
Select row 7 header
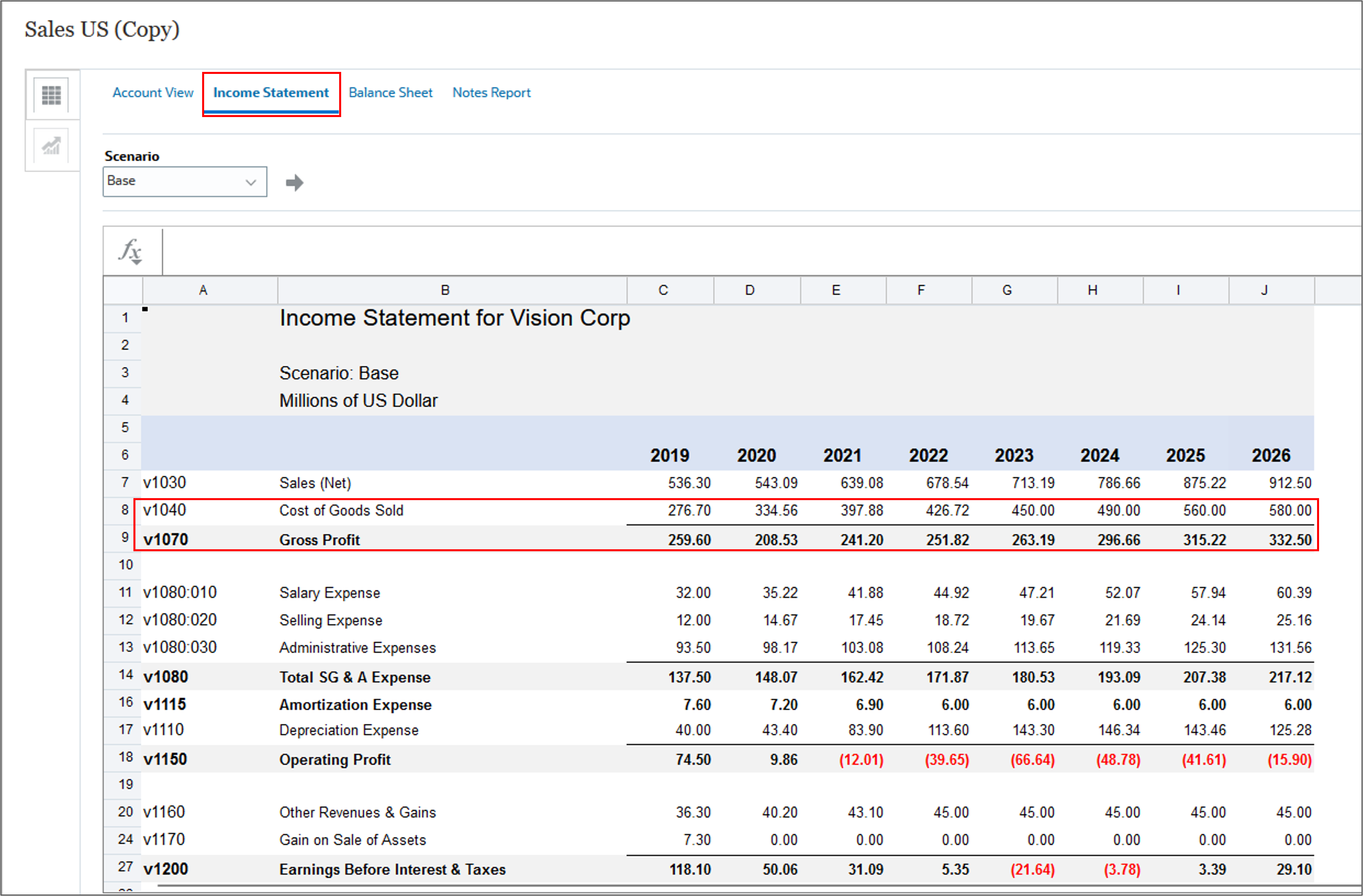[124, 483]
